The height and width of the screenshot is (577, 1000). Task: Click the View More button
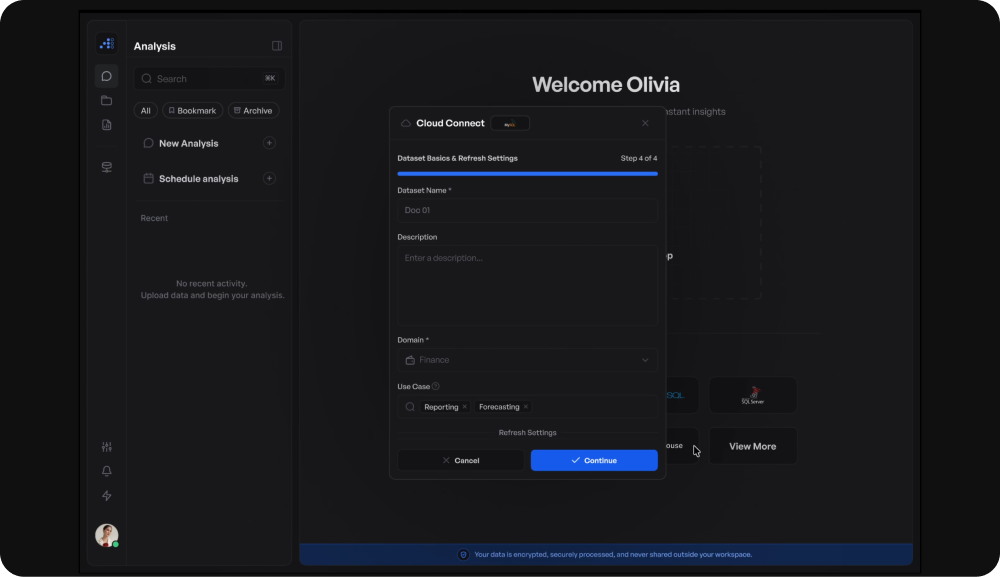point(753,446)
